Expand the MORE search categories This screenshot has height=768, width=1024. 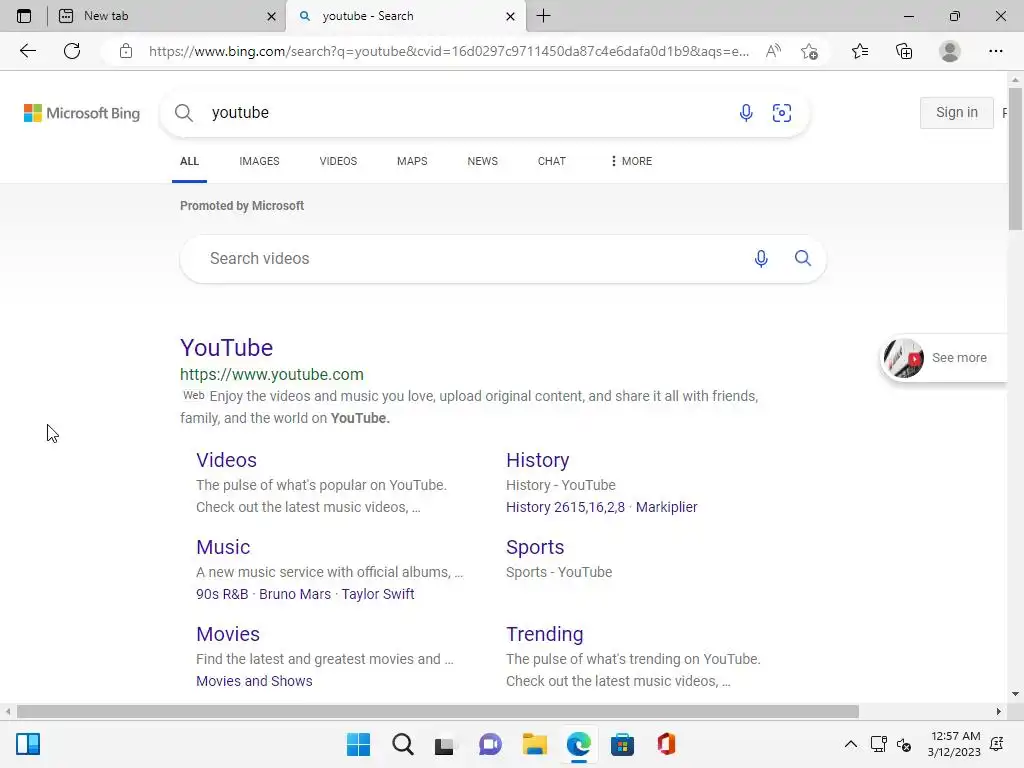coord(632,161)
